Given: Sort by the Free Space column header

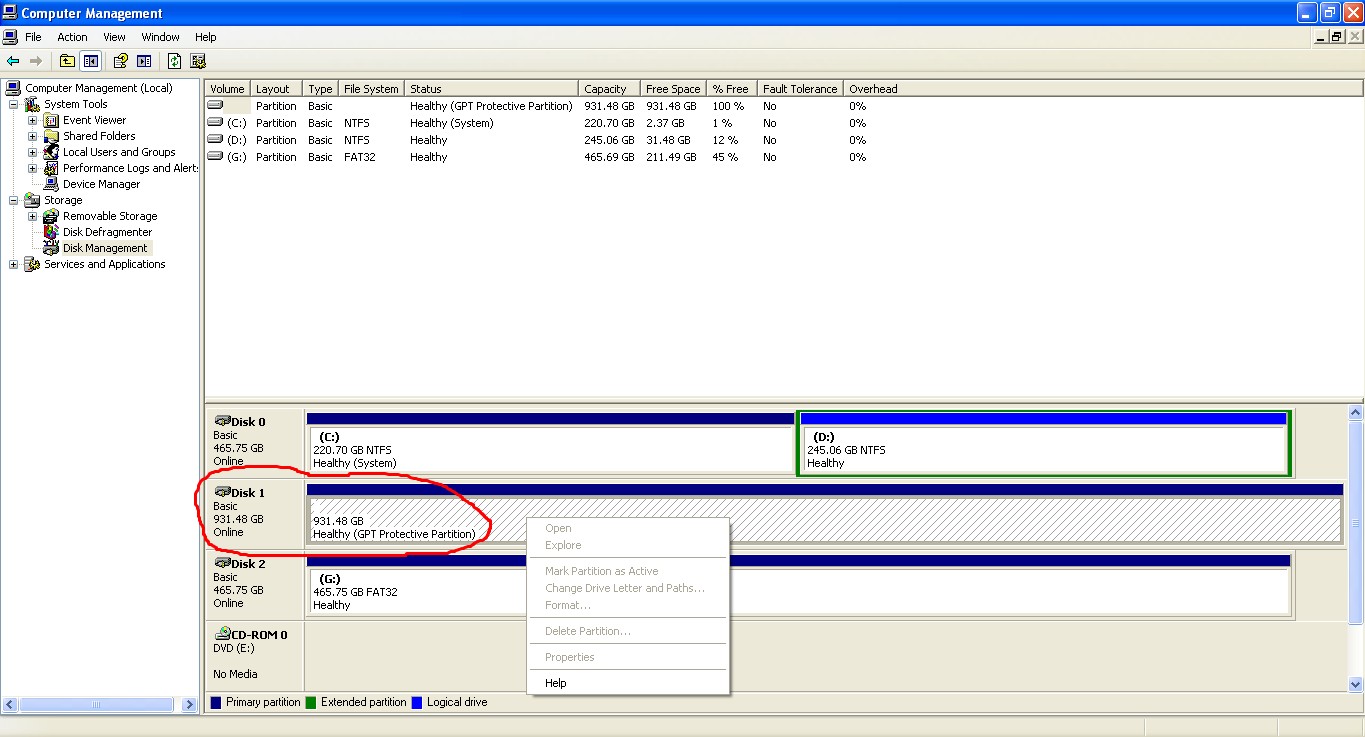Looking at the screenshot, I should 673,89.
